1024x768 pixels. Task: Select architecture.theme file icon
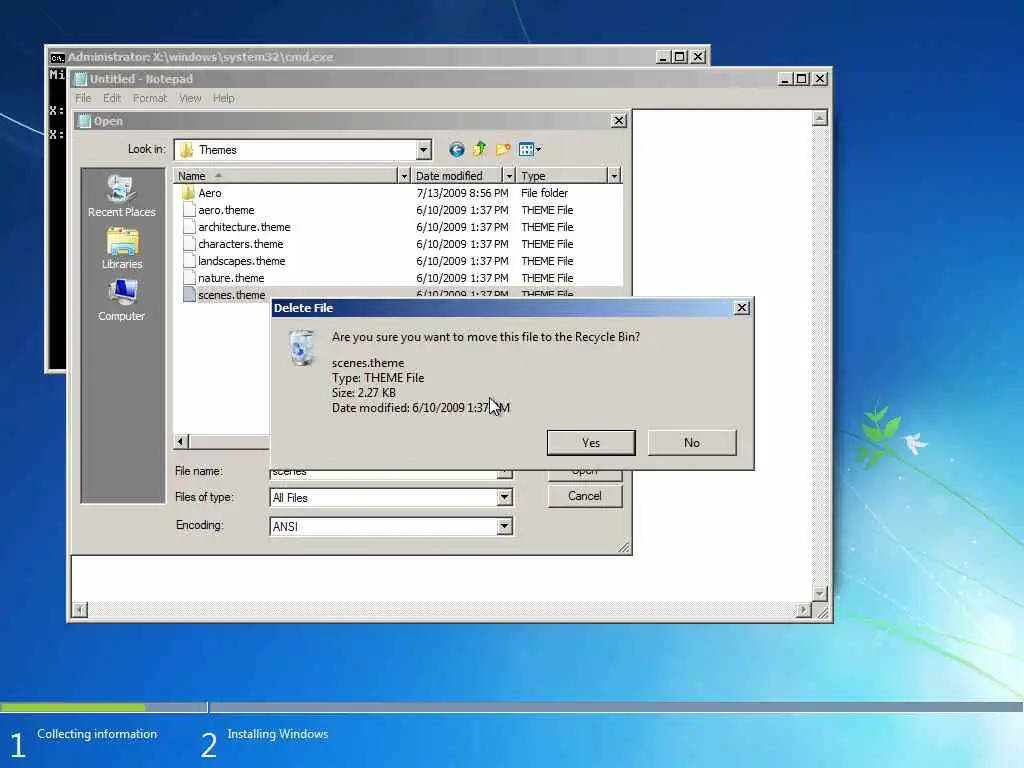[x=189, y=227]
